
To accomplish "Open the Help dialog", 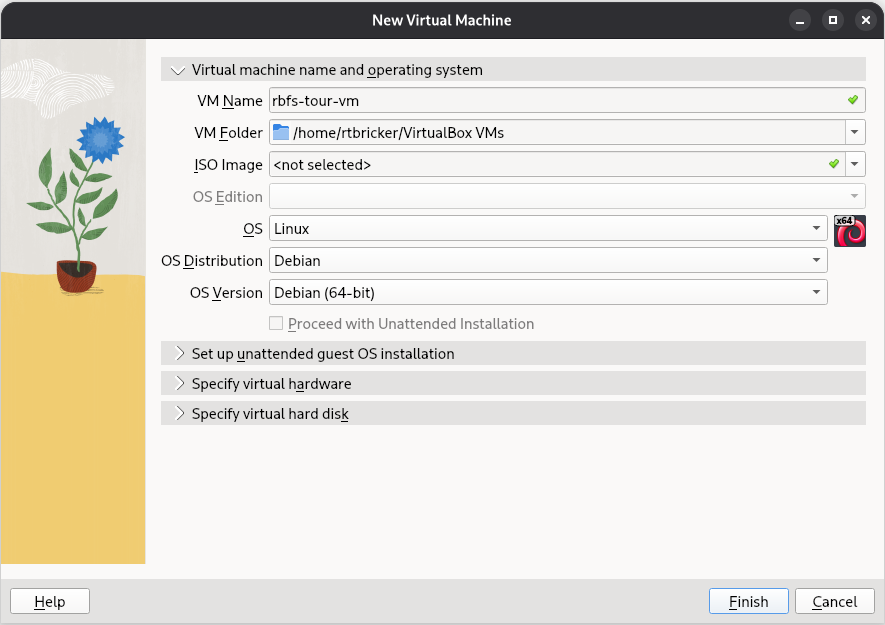I will [x=49, y=601].
